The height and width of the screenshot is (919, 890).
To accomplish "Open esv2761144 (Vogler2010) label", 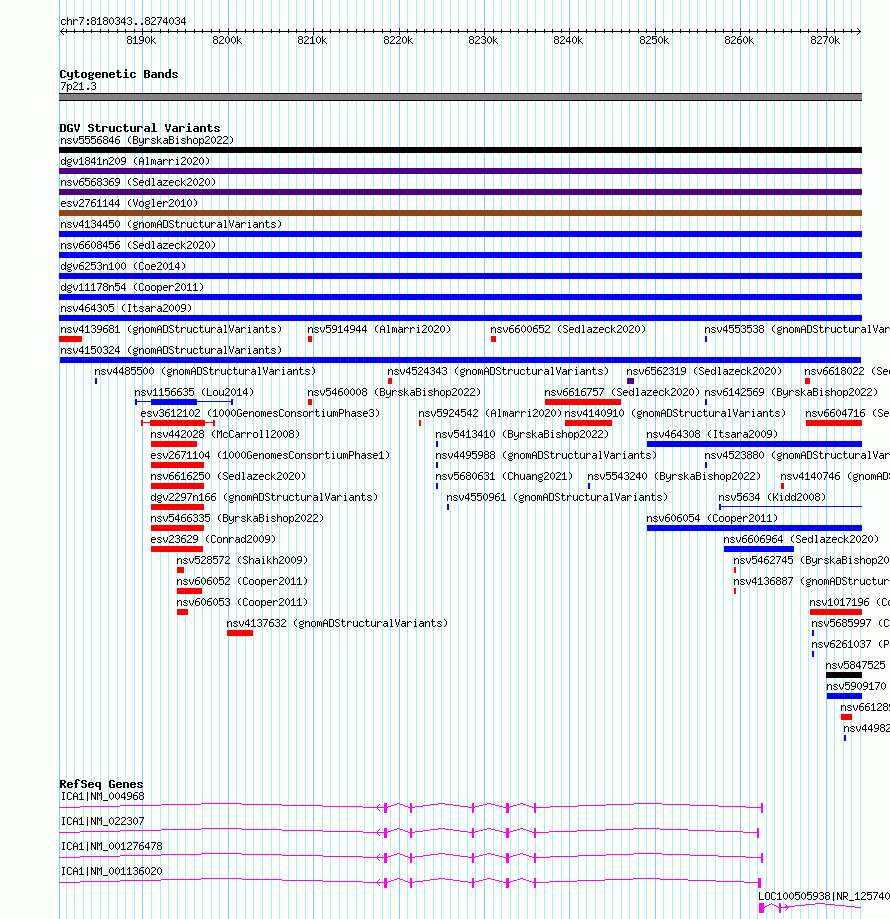I will (x=129, y=203).
